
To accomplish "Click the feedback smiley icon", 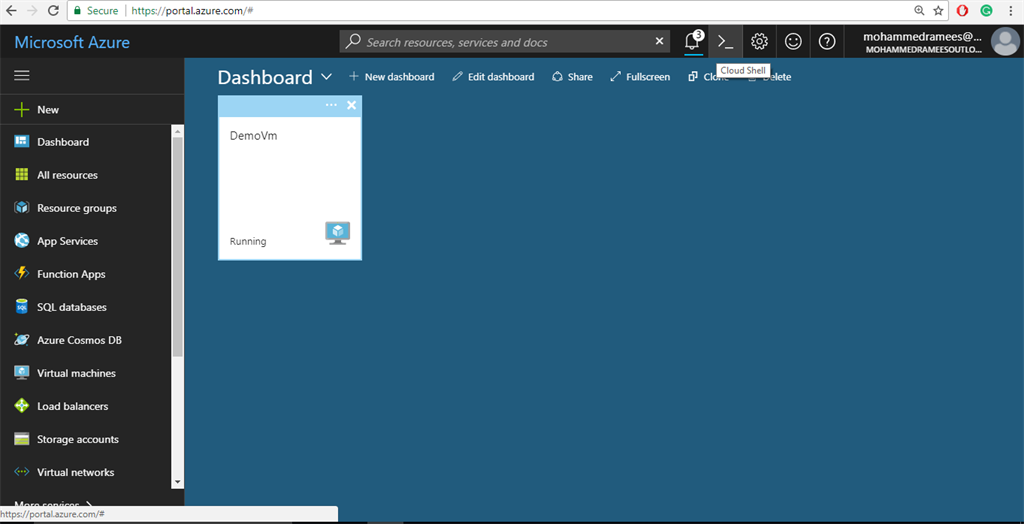I will click(x=793, y=42).
